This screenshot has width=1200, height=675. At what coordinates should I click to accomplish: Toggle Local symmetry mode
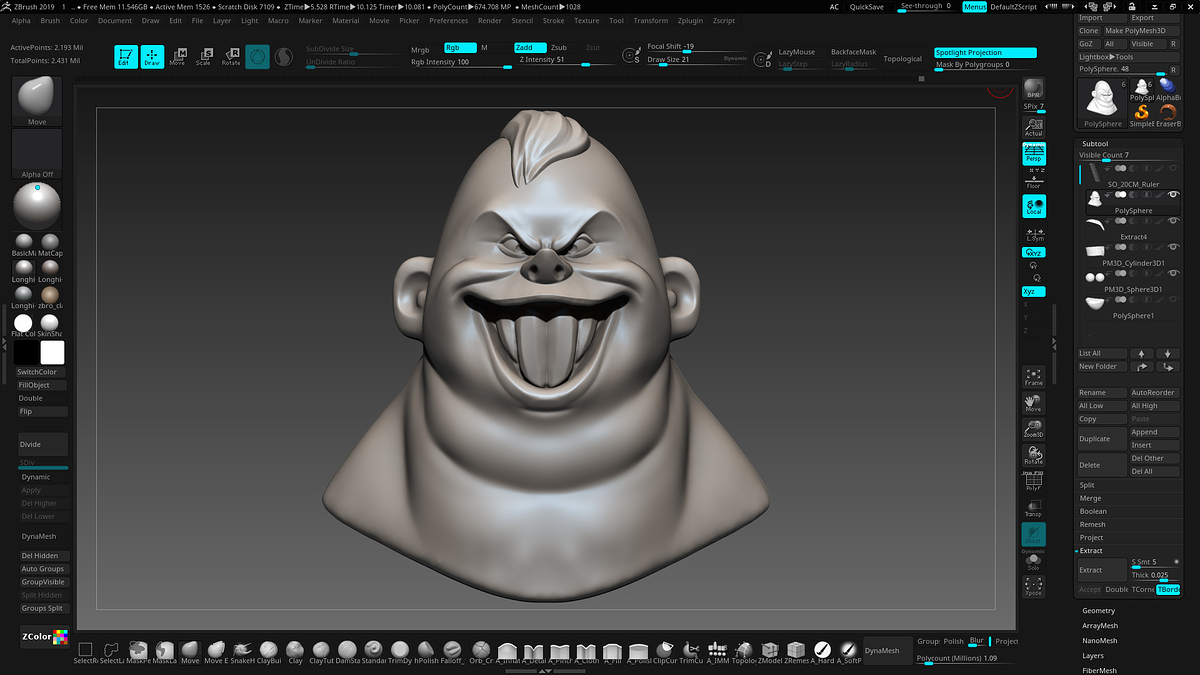point(1034,206)
